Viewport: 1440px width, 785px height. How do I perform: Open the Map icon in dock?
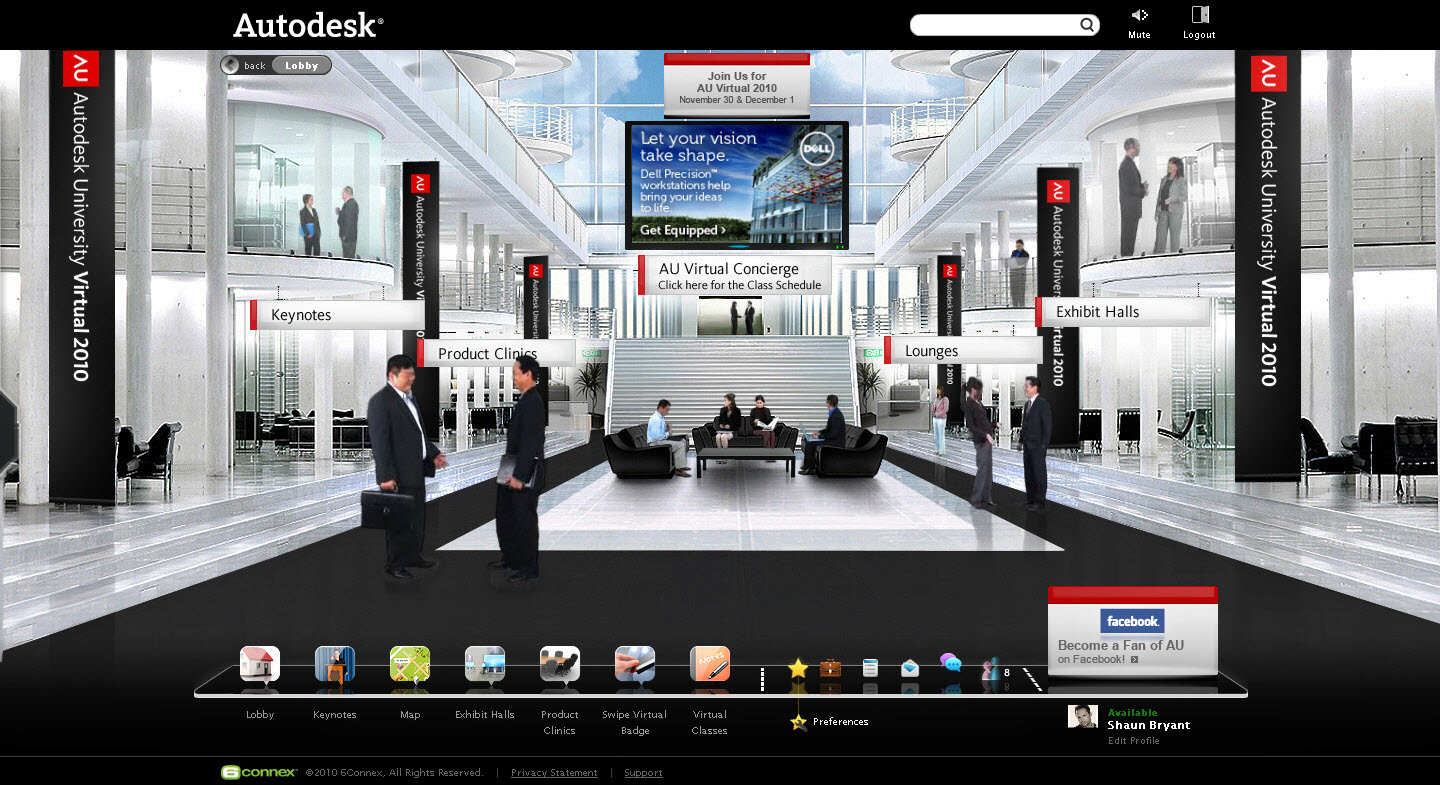tap(410, 664)
